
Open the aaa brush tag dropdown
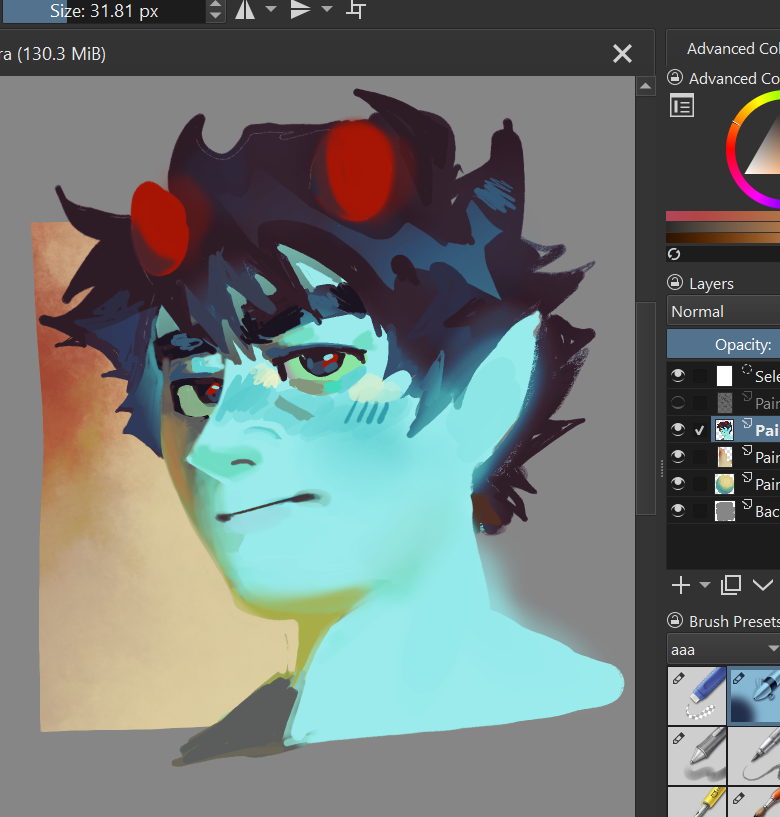tap(723, 650)
